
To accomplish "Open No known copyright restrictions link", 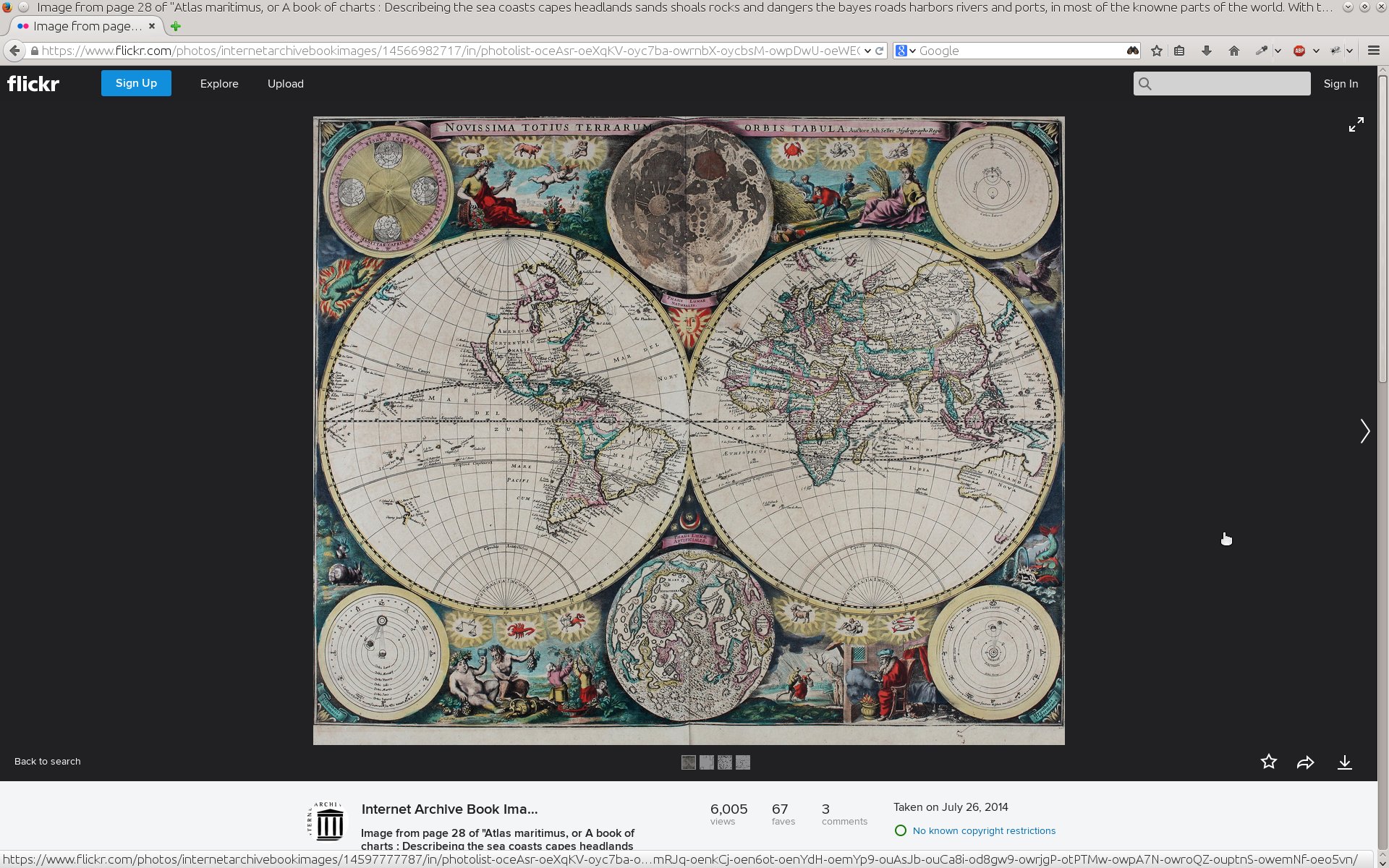I will 984,831.
